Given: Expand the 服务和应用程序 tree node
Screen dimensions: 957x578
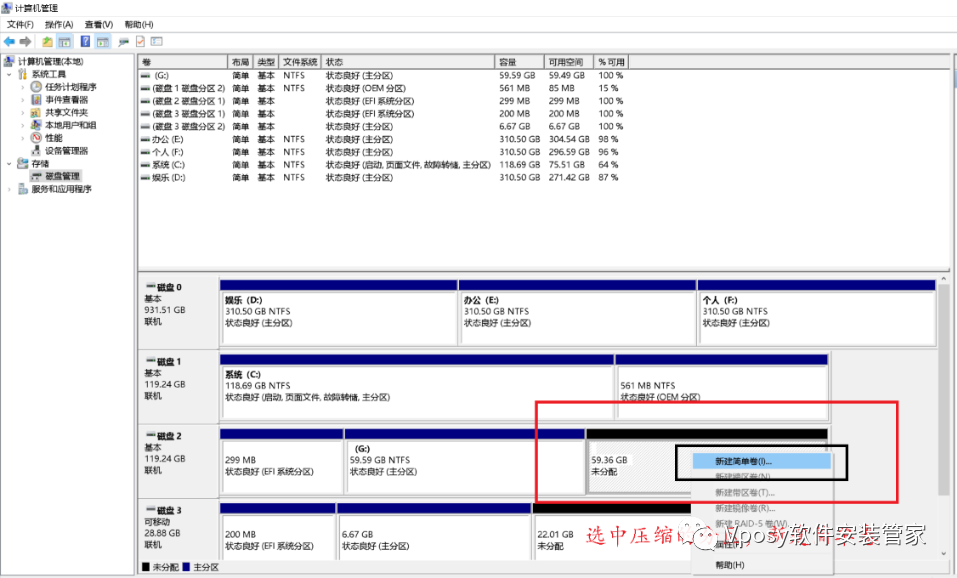Looking at the screenshot, I should pos(10,189).
